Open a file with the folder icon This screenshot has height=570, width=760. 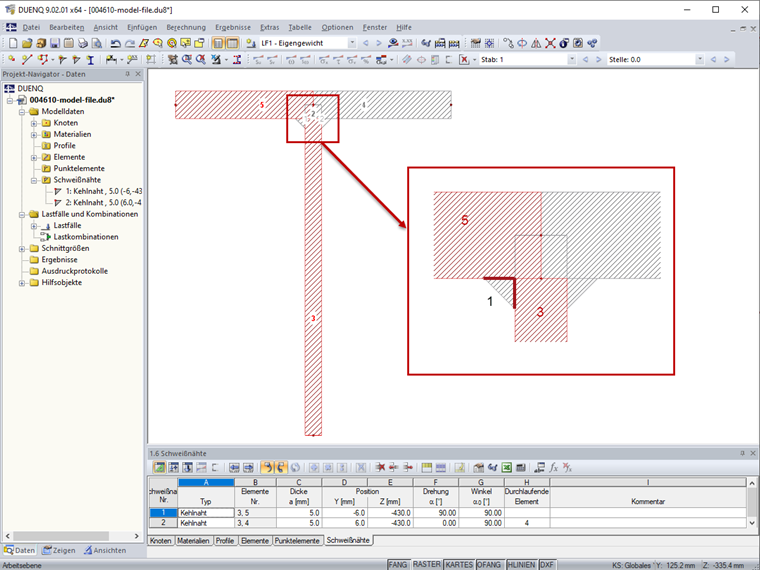(27, 43)
